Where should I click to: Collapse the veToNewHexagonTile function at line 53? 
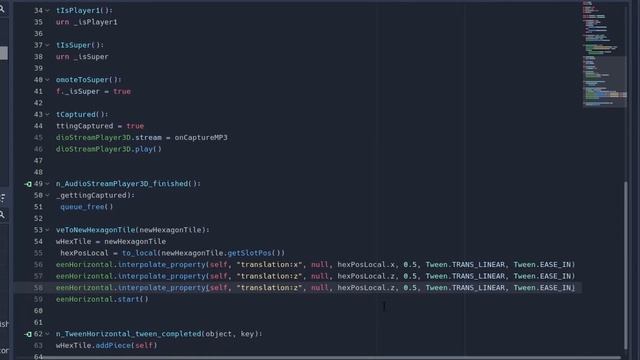[x=47, y=230]
